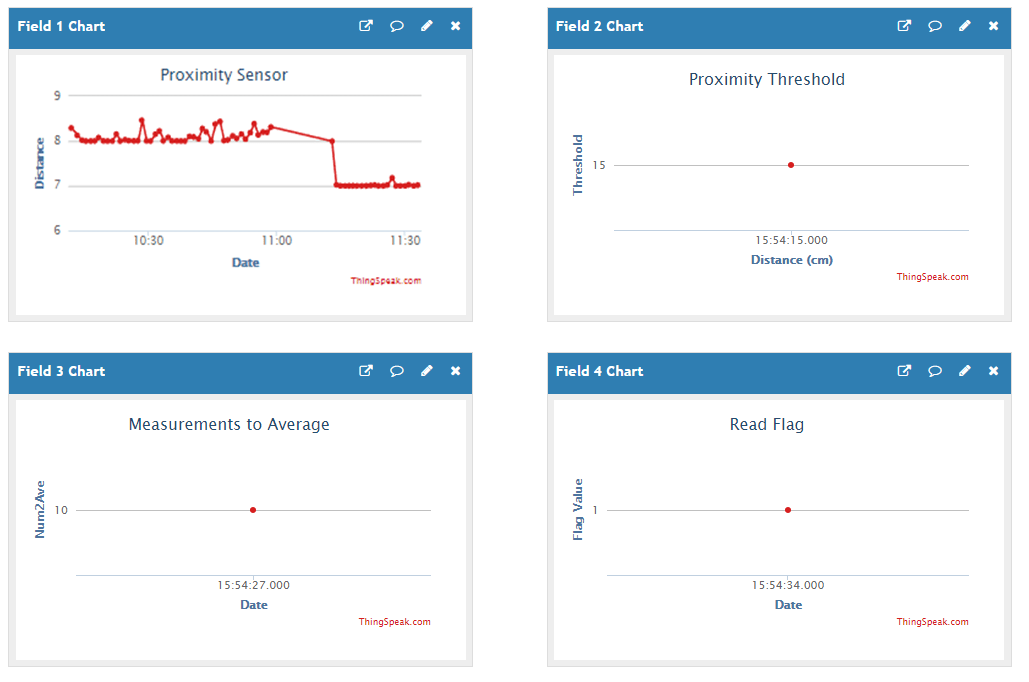Click comment icon on Field 2 Chart
Viewport: 1029px width, 682px height.
[x=935, y=26]
